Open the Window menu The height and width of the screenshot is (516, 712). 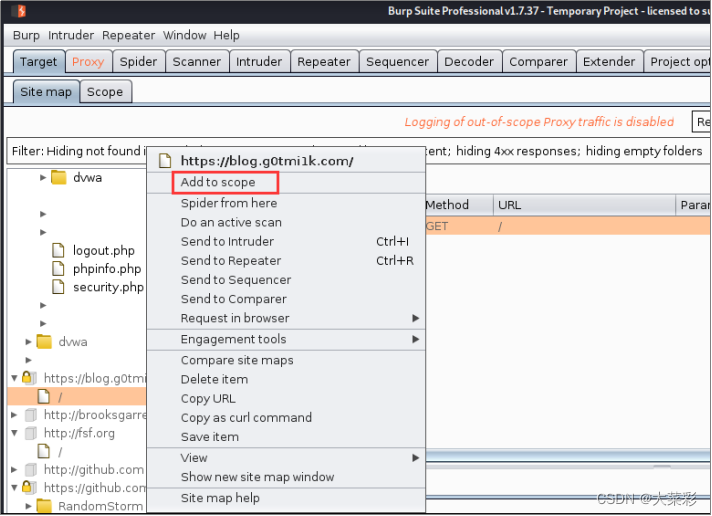[x=184, y=35]
